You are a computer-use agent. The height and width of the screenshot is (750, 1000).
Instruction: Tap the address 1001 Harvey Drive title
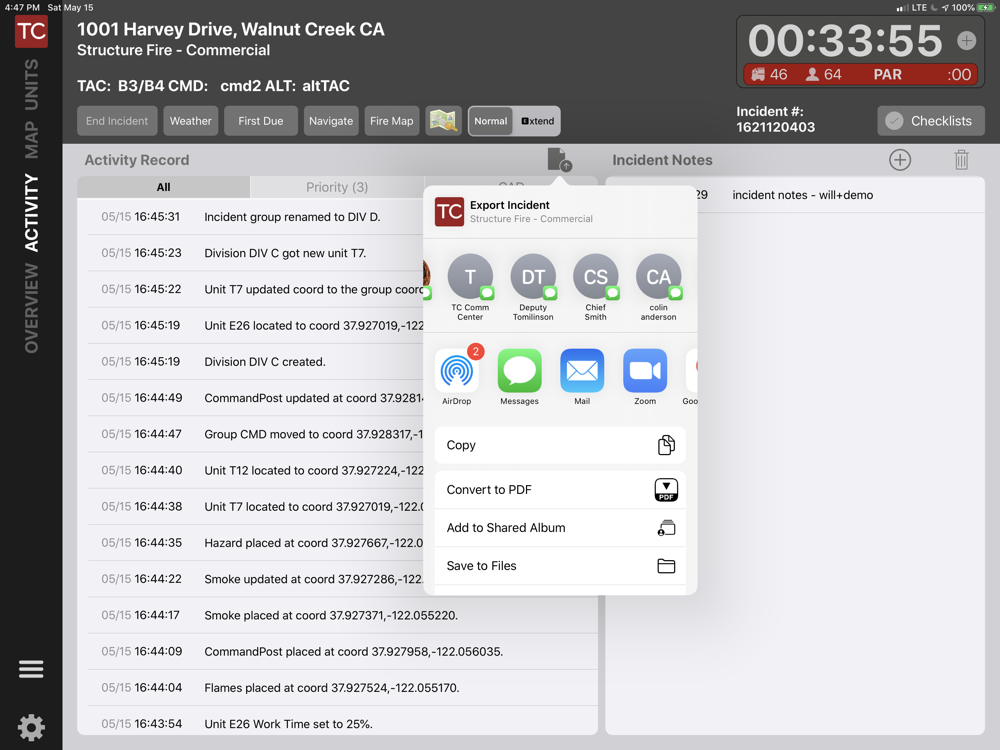click(x=231, y=29)
